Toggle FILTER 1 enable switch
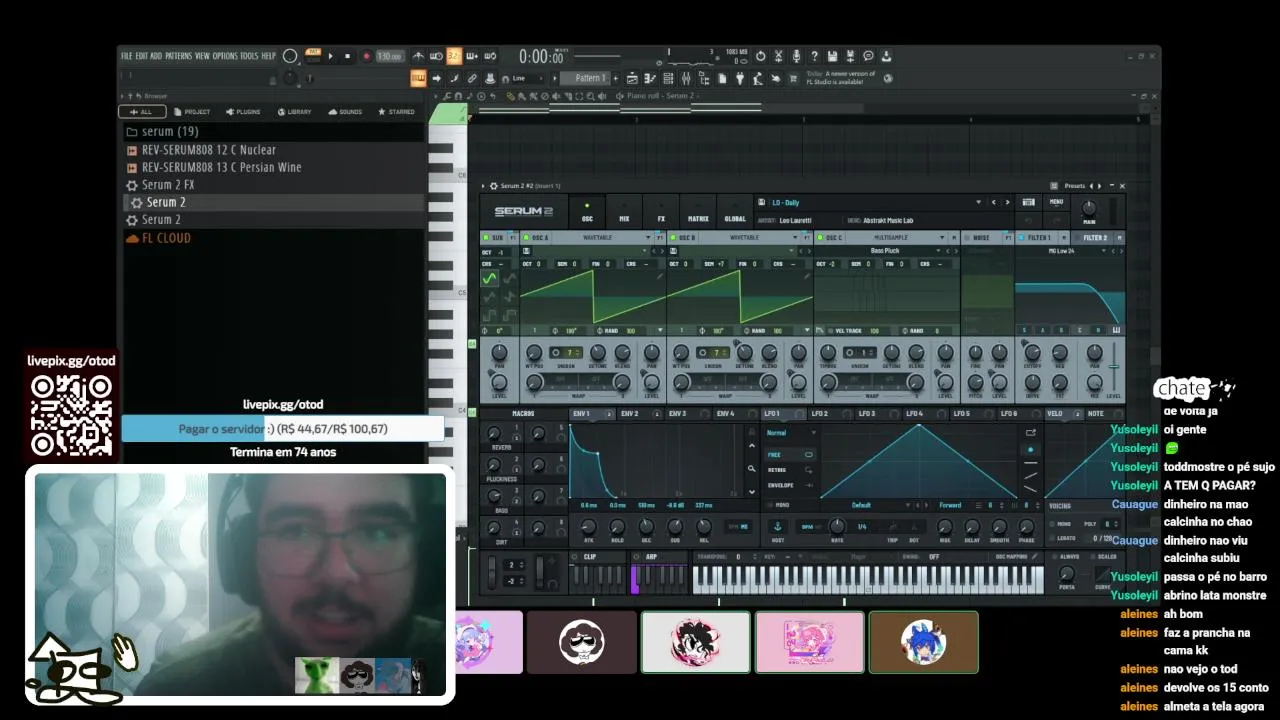Screen dimensions: 1280x720 1022,238
